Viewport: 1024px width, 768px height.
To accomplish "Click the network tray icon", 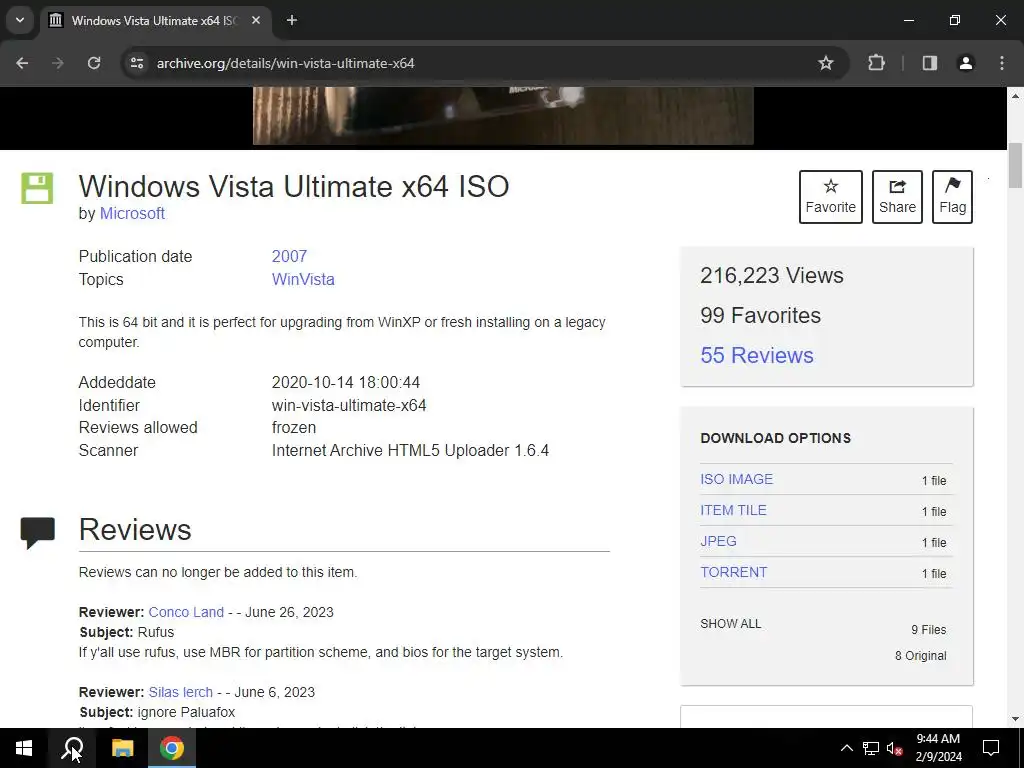I will click(x=871, y=748).
